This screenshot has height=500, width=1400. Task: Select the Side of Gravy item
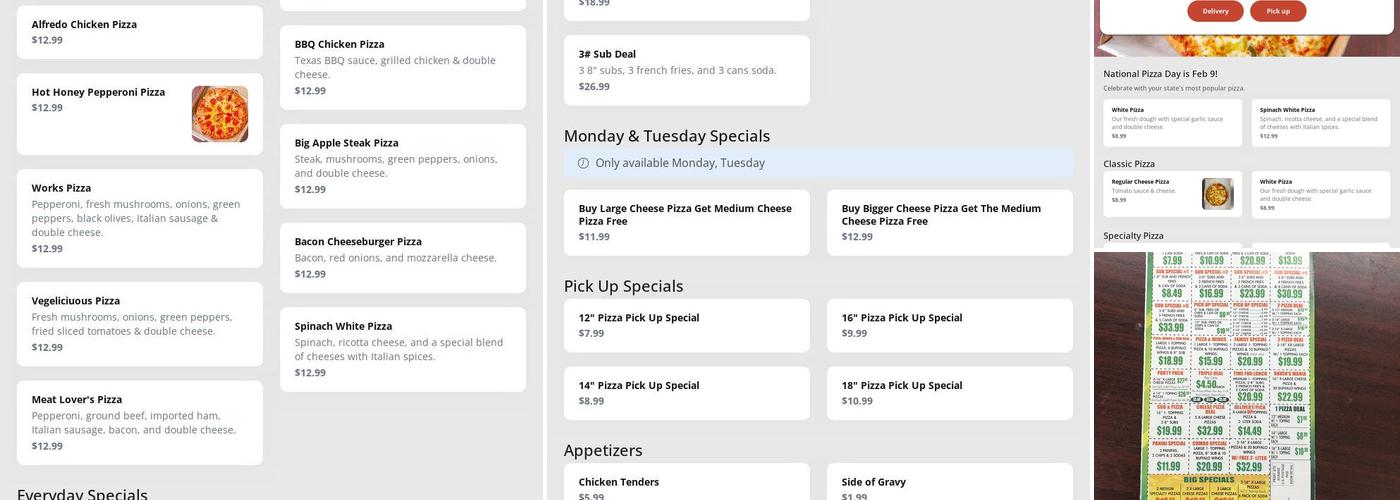(949, 483)
